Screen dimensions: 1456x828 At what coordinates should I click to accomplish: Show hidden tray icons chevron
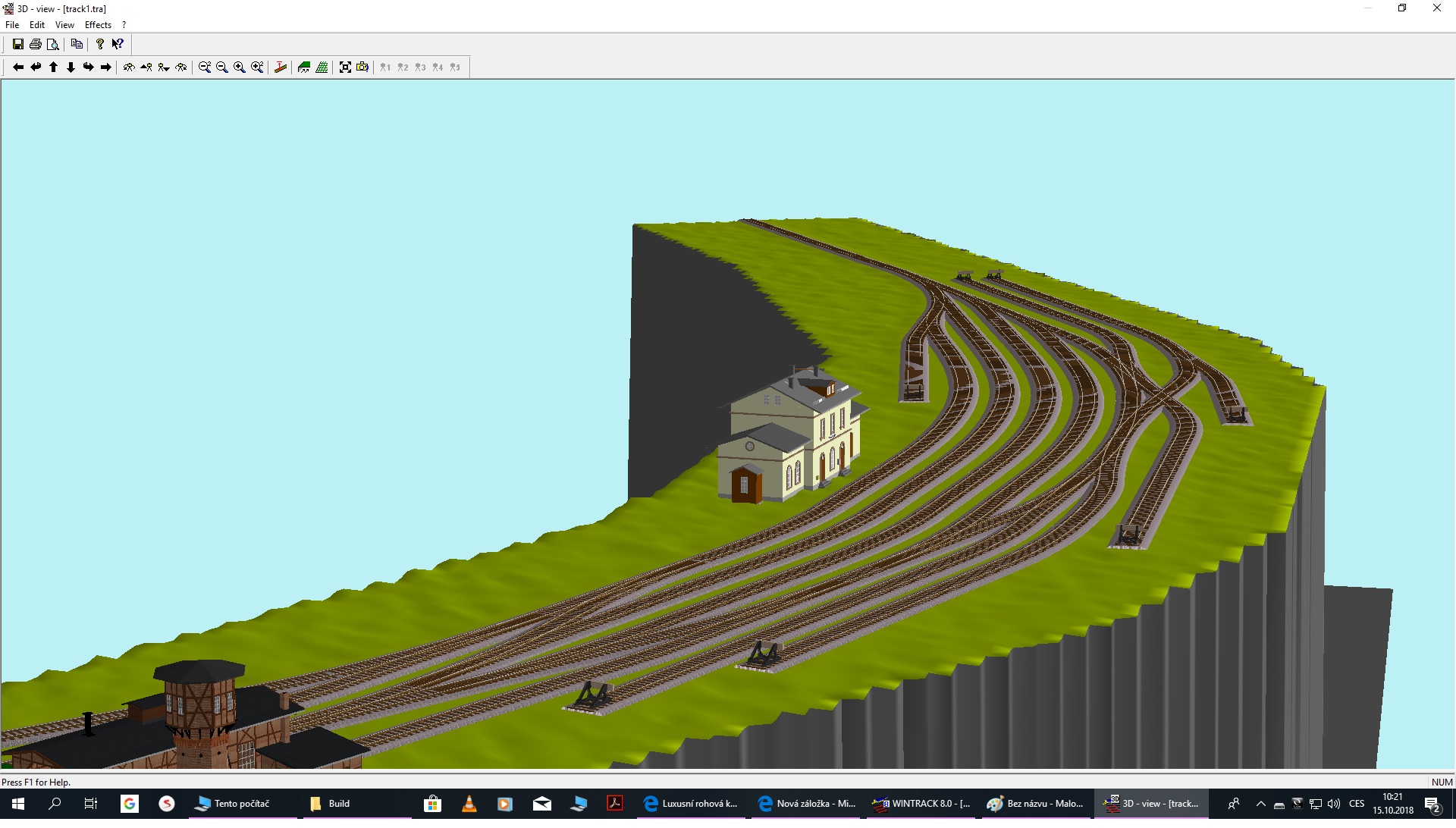[x=1260, y=804]
